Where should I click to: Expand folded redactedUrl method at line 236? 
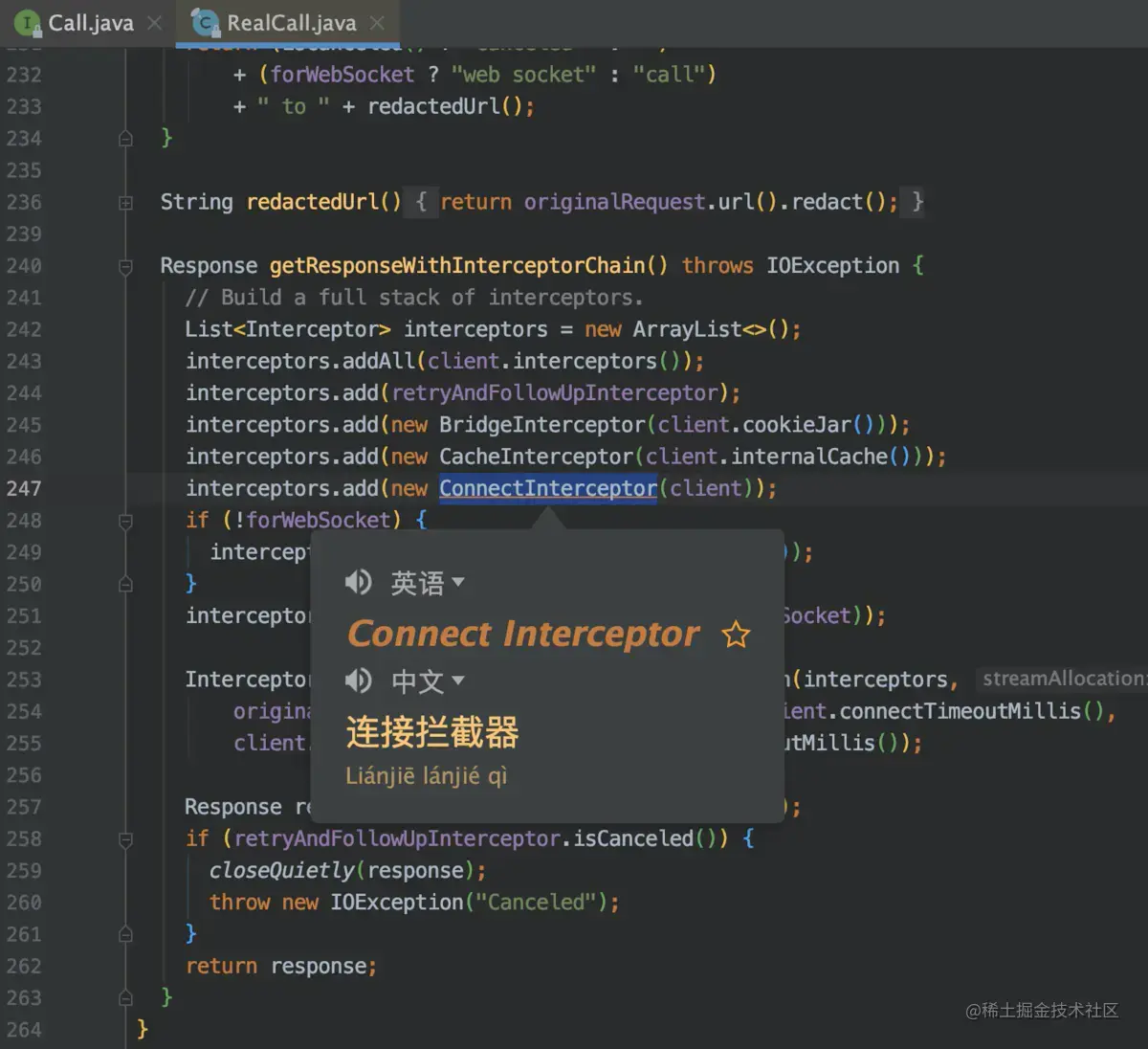coord(125,202)
